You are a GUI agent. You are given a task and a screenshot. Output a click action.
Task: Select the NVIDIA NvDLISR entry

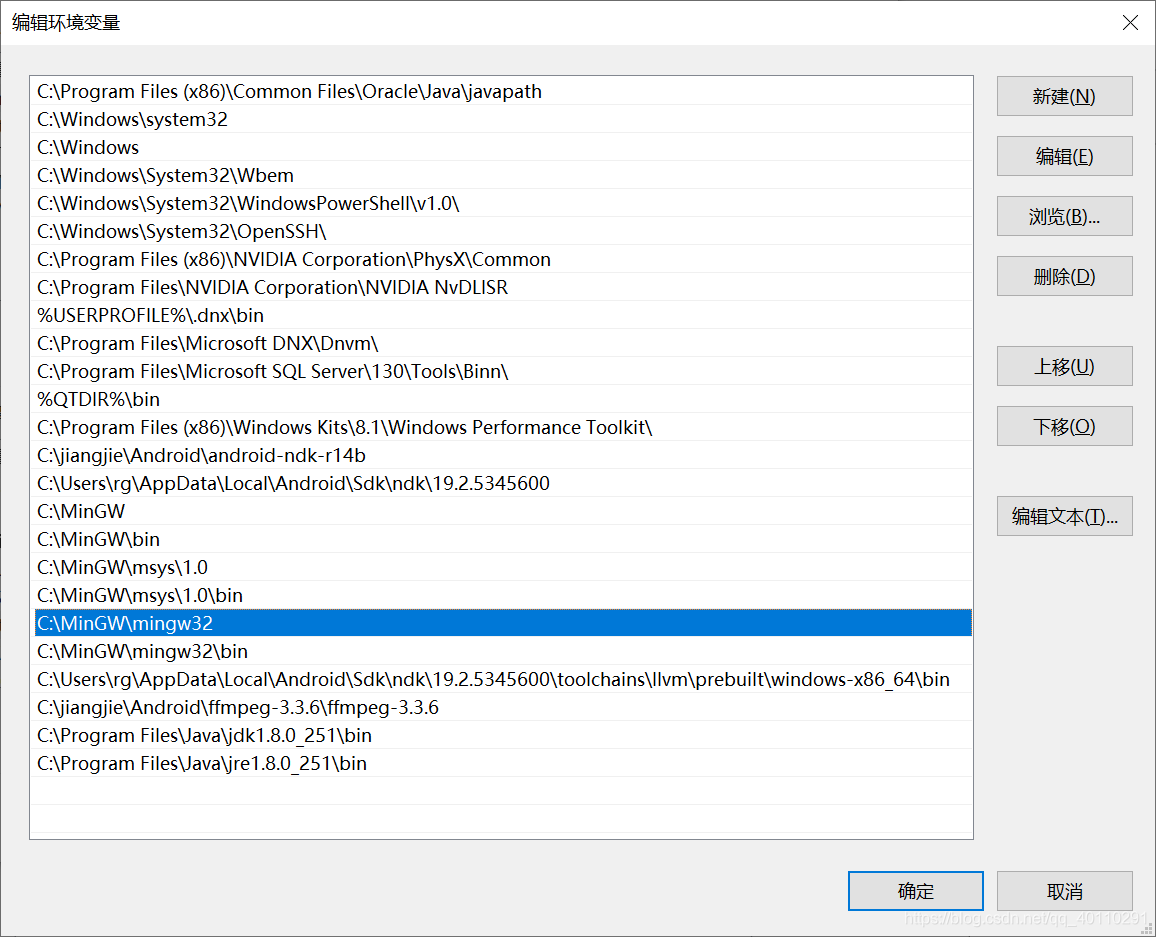(x=503, y=288)
